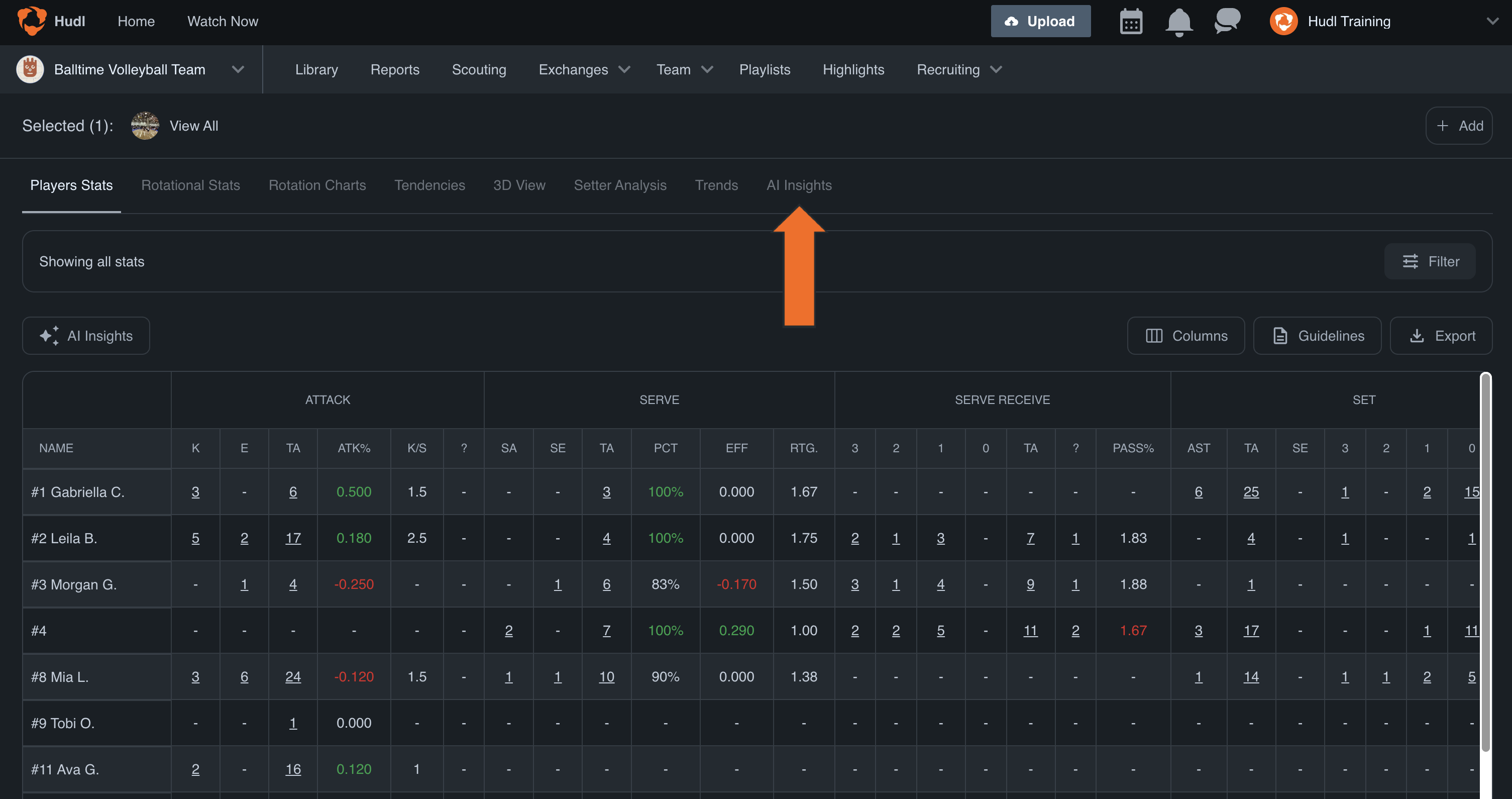
Task: Open the Exchanges dropdown
Action: pos(584,69)
